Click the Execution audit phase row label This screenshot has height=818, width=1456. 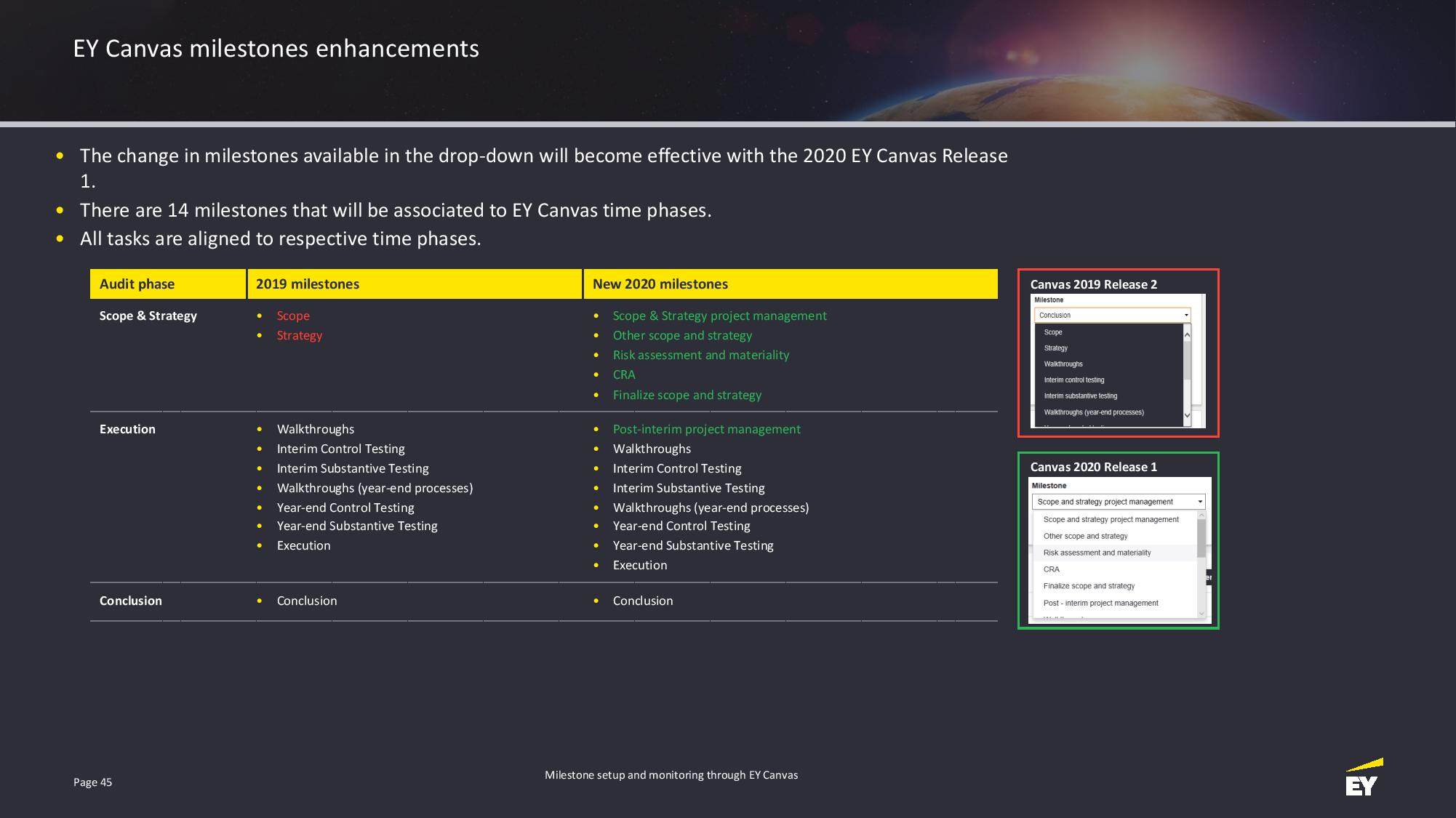tap(127, 429)
